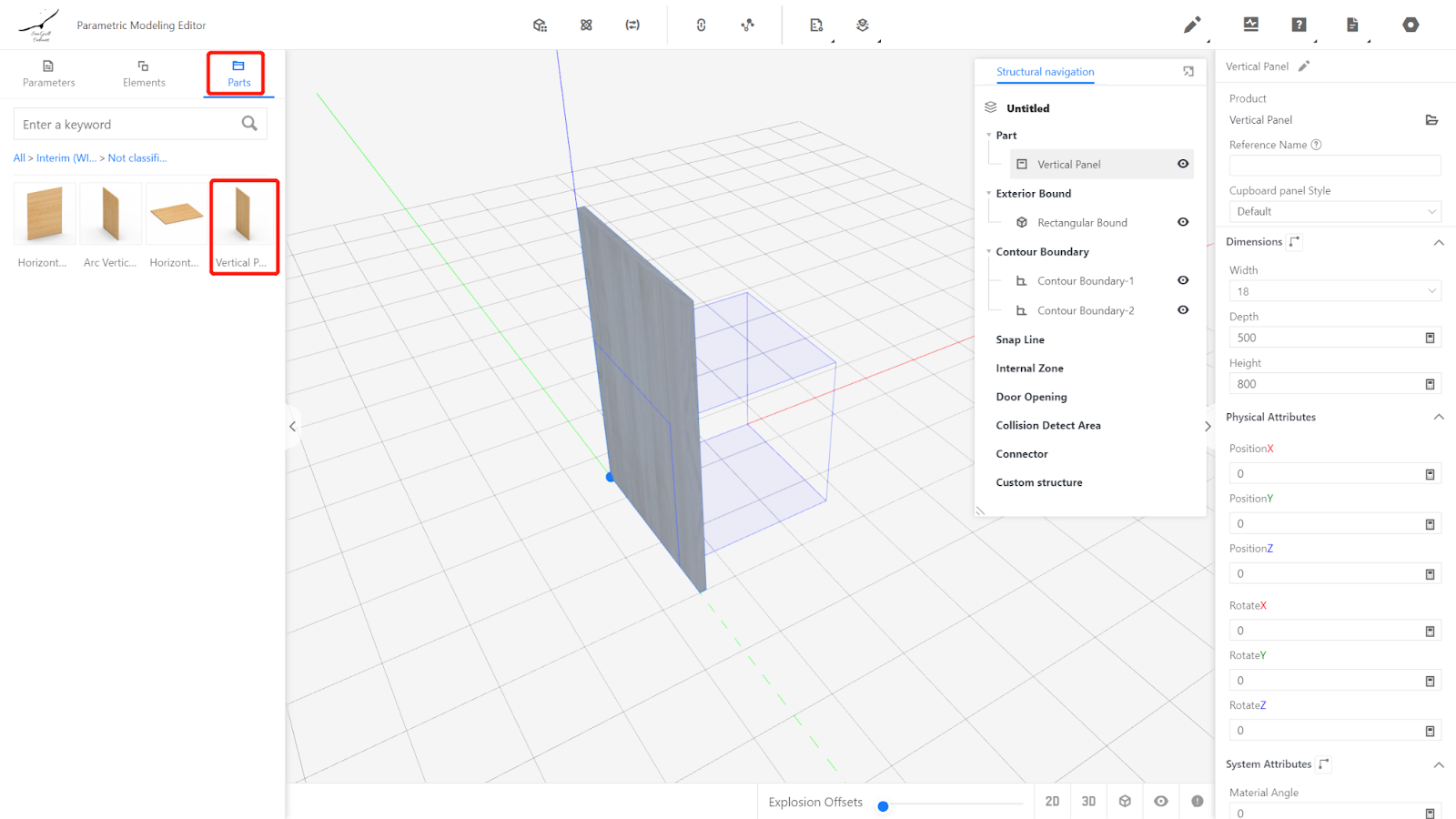1456x819 pixels.
Task: Click the search magnifier icon
Action: [x=249, y=124]
